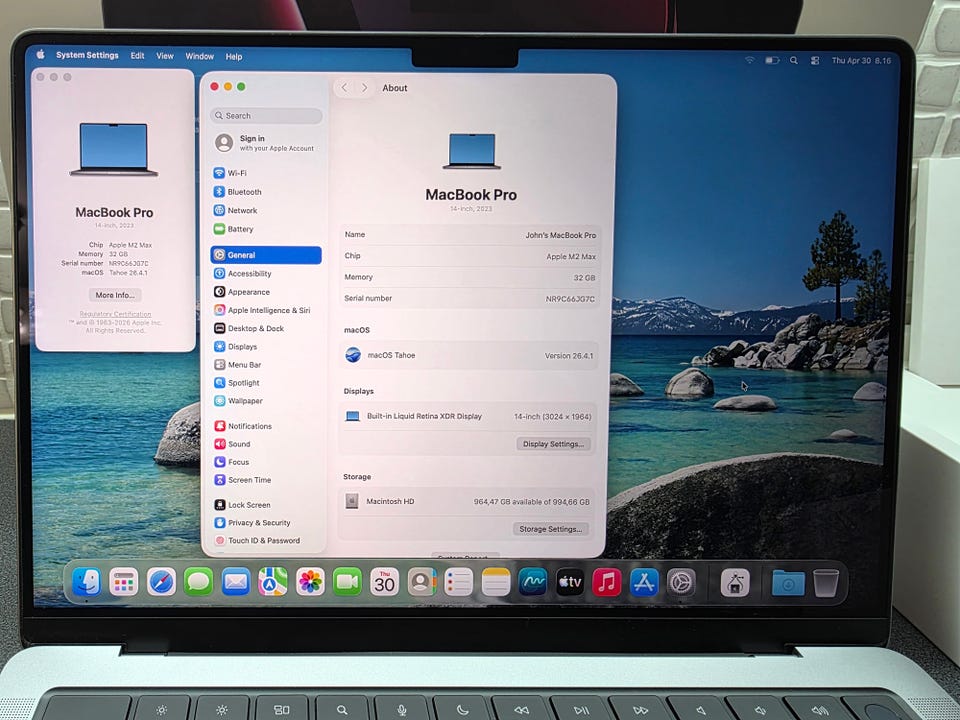Open the Window menu
The image size is (960, 720).
pyautogui.click(x=200, y=56)
